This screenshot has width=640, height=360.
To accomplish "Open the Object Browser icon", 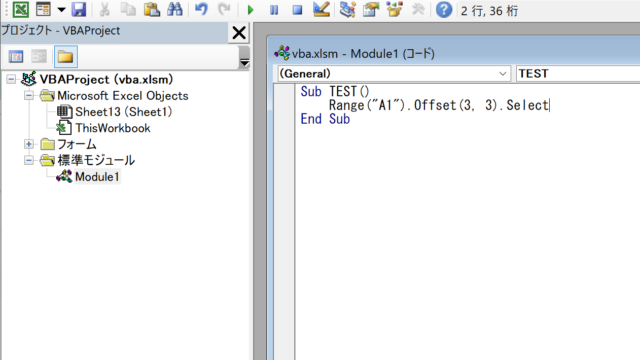I will pyautogui.click(x=394, y=9).
